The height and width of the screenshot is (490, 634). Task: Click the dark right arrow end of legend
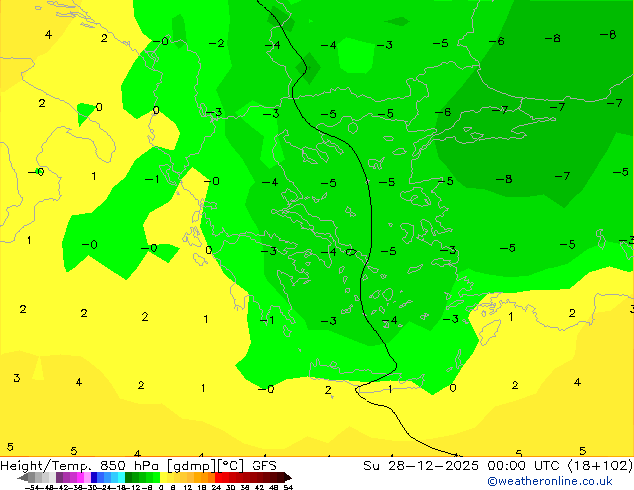point(288,477)
